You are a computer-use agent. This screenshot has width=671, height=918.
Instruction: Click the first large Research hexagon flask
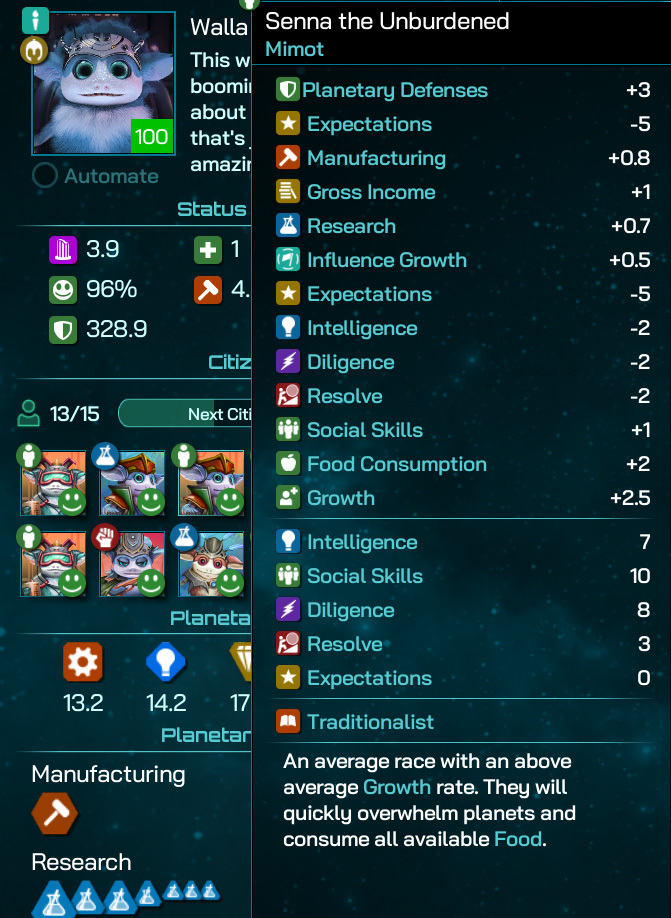coord(54,900)
